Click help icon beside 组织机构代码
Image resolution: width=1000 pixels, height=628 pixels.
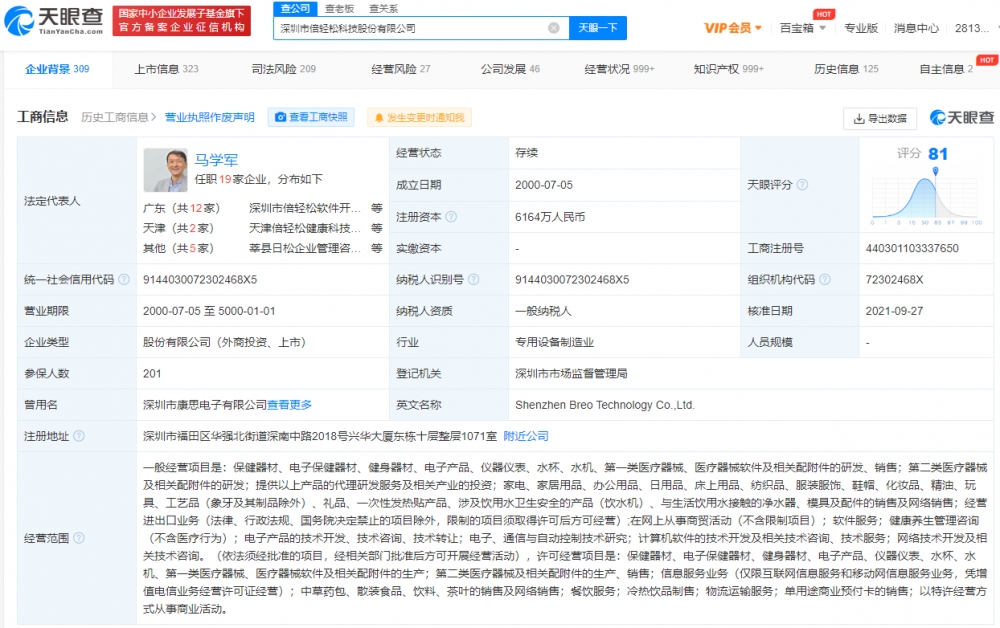pyautogui.click(x=825, y=279)
